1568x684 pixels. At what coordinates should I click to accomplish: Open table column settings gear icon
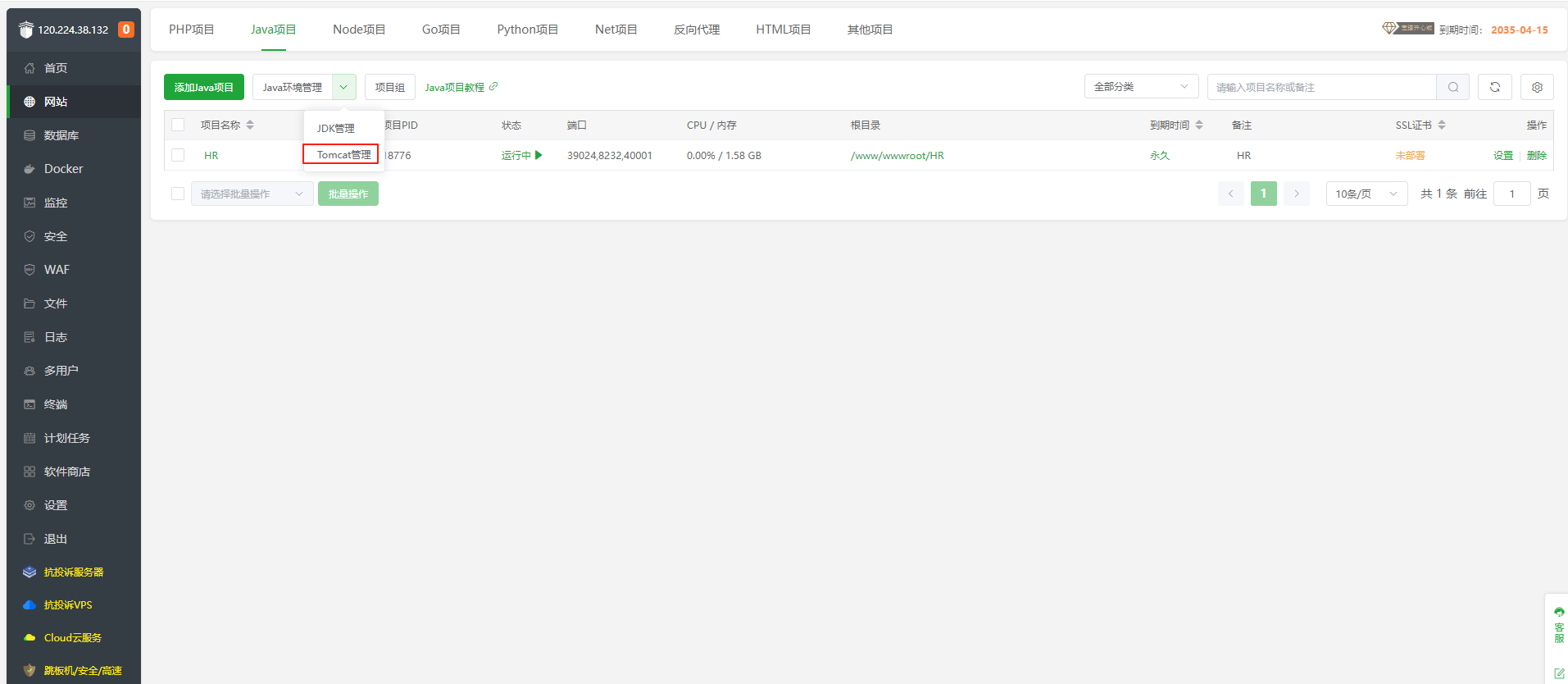1537,87
